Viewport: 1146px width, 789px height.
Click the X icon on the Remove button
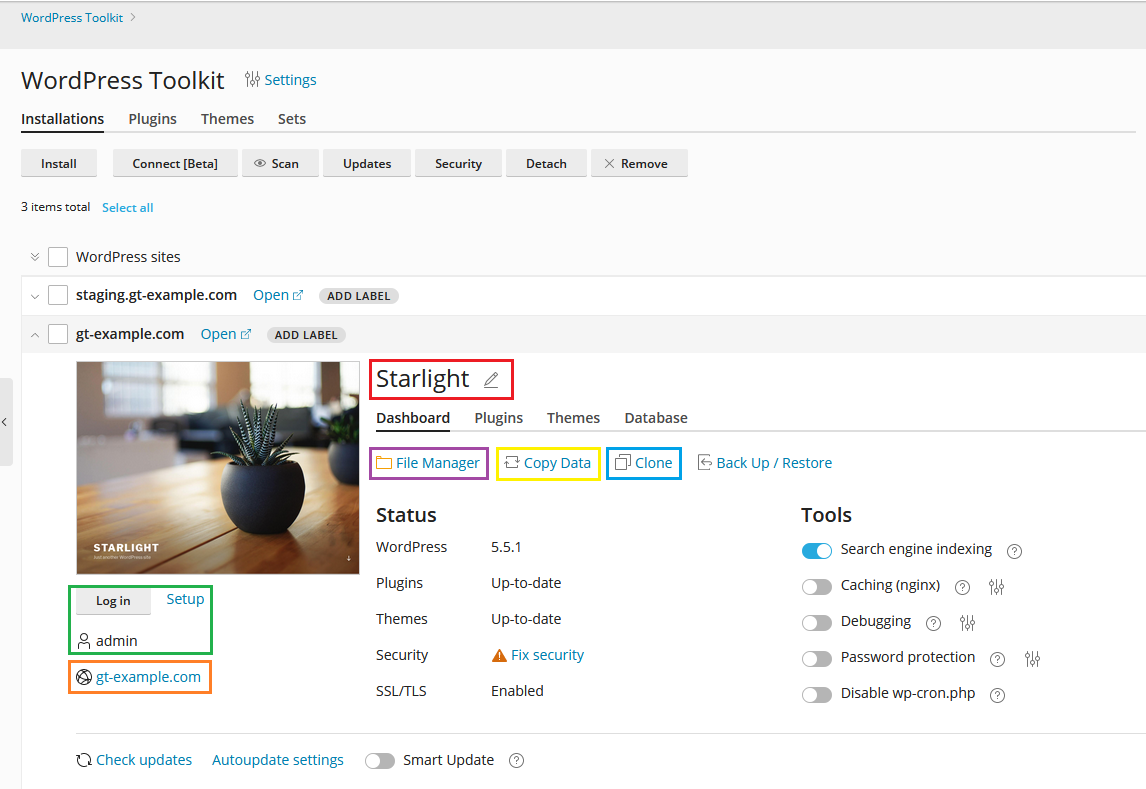tap(609, 164)
